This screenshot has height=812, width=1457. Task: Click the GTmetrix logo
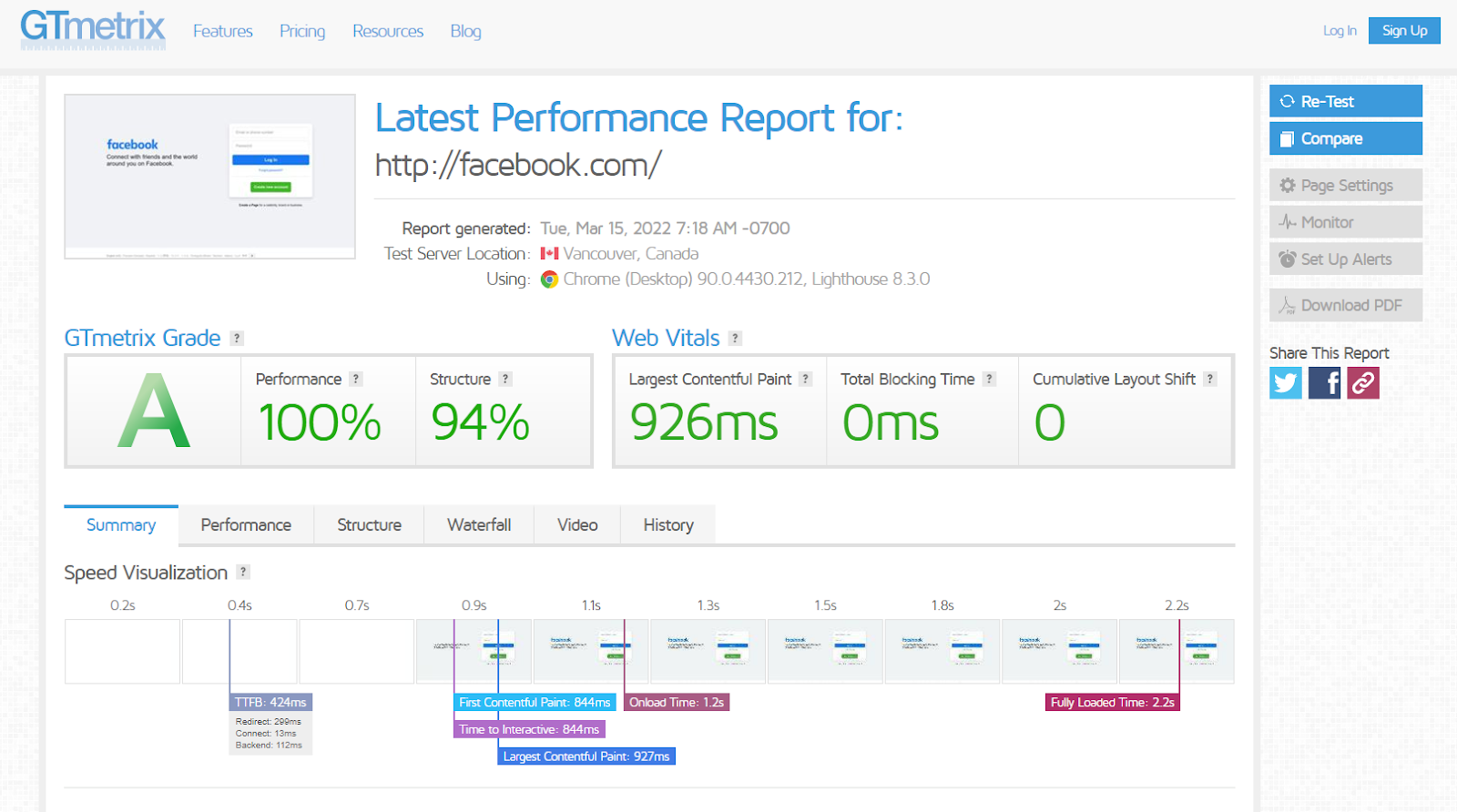coord(93,29)
